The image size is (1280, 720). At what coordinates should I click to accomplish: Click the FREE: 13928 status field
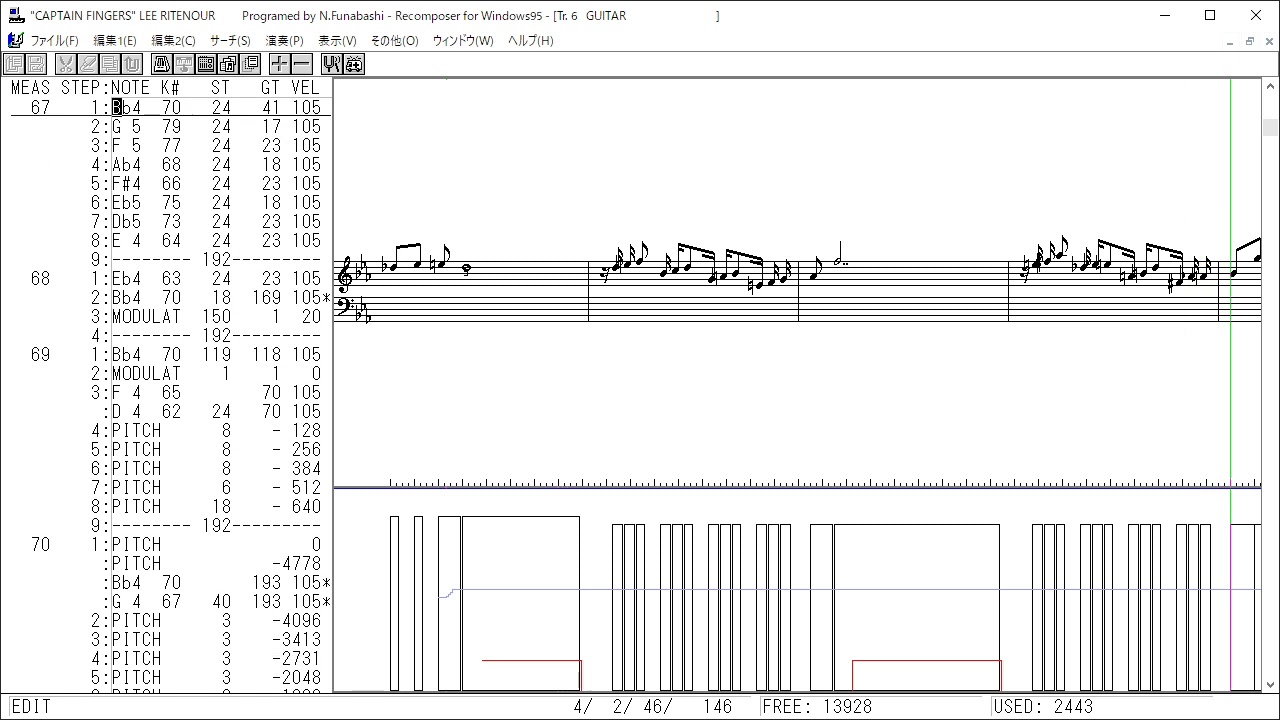click(817, 707)
